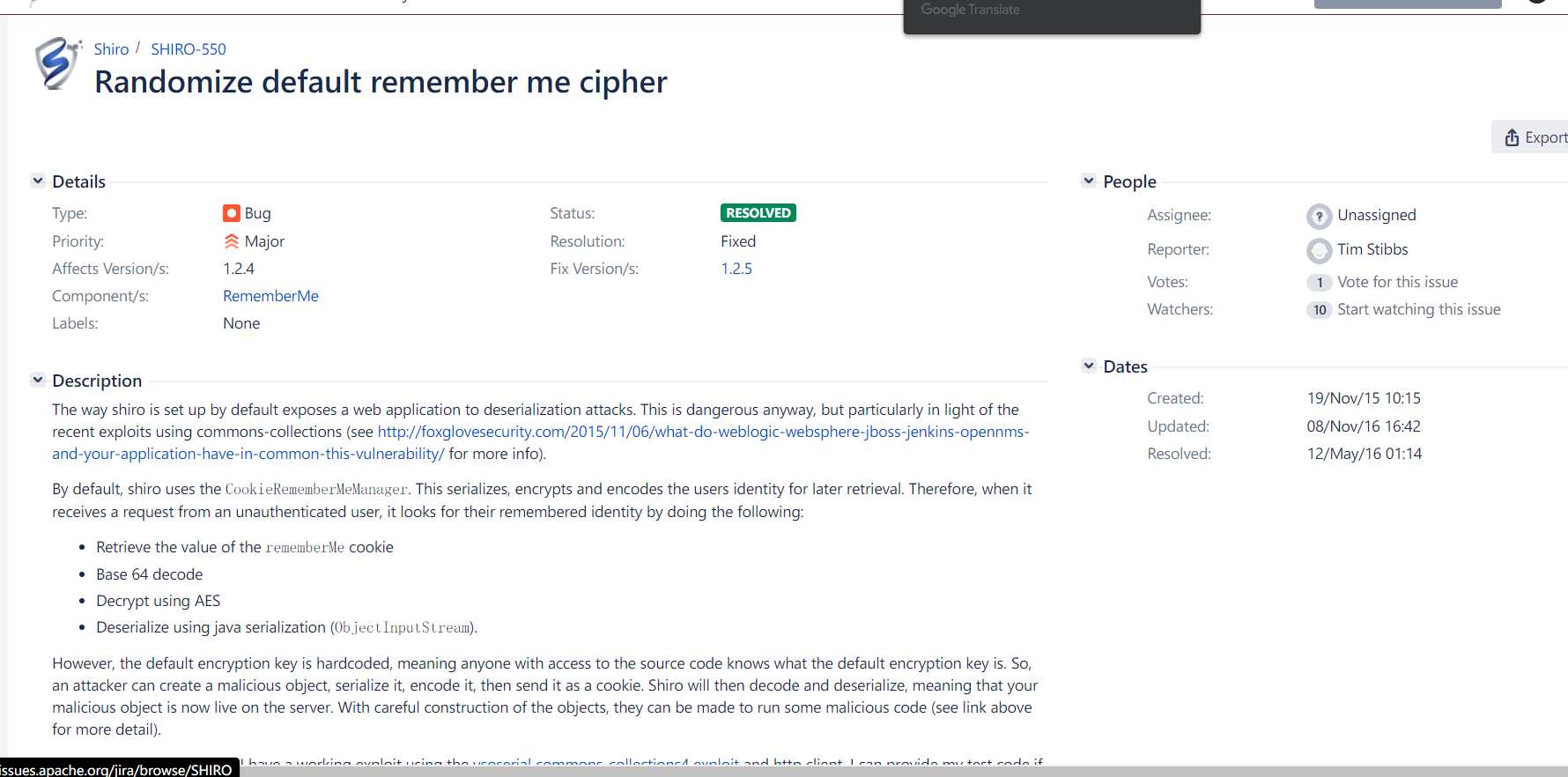Collapse the Details section

point(38,181)
